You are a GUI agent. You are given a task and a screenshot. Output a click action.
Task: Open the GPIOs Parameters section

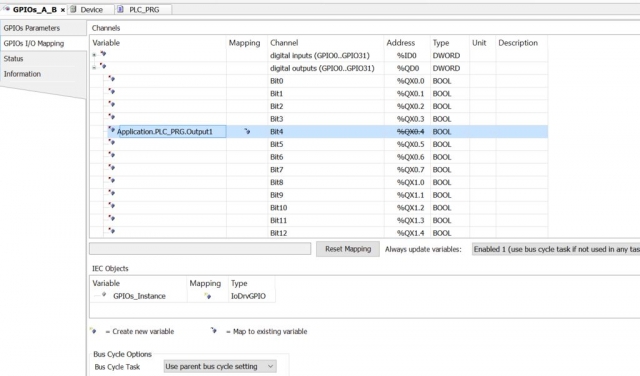click(x=32, y=28)
